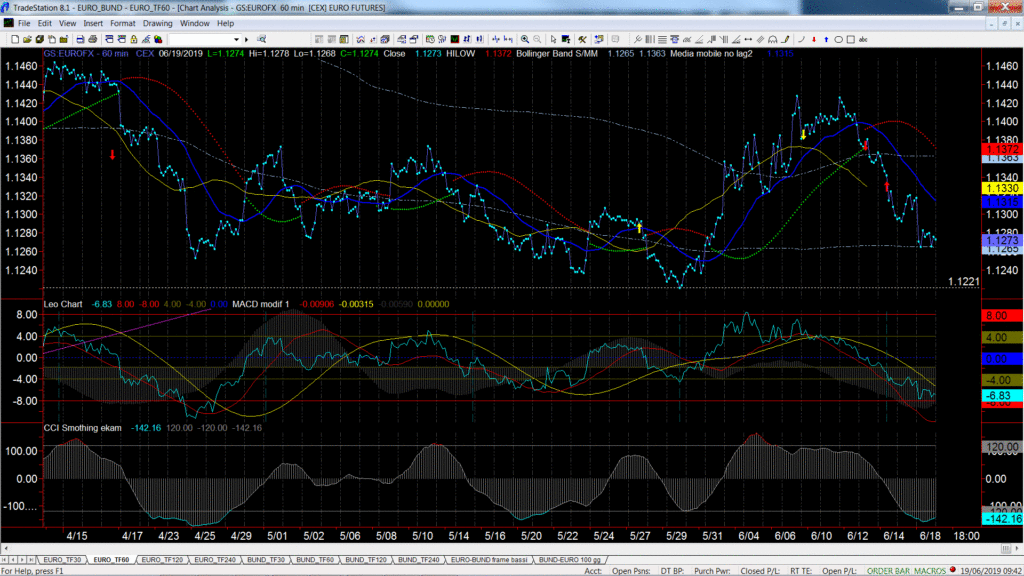Select the horizontal line drawing tool
The width and height of the screenshot is (1024, 576).
point(662,39)
